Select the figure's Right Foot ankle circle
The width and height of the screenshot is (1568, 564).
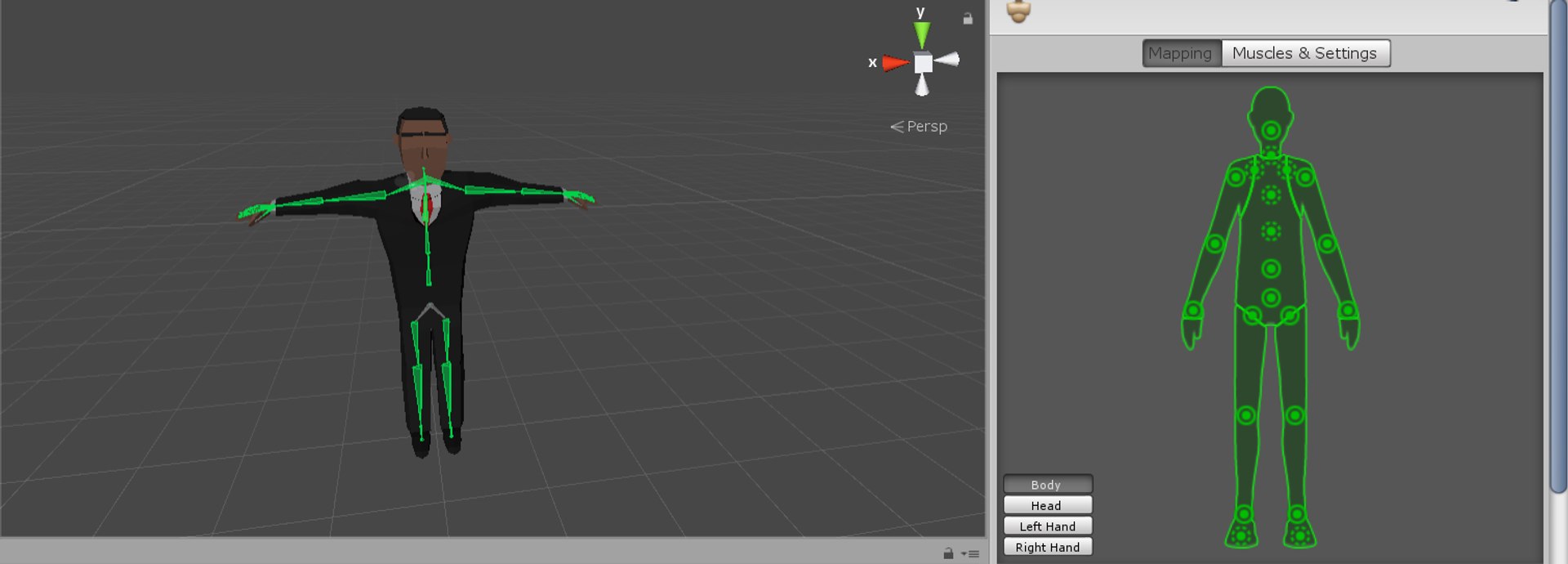coord(1244,514)
